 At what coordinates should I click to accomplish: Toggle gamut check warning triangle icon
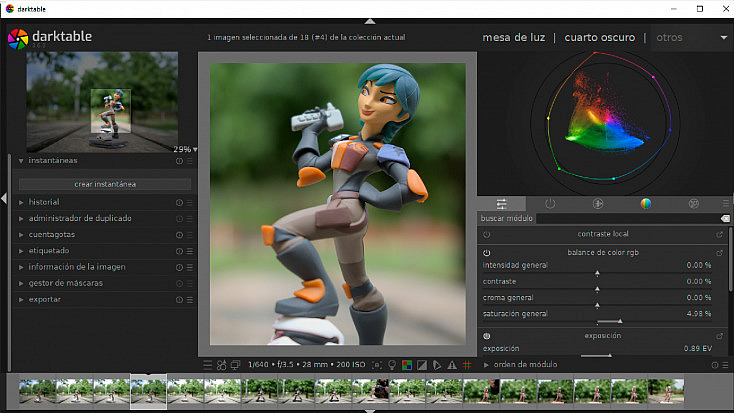[x=452, y=365]
